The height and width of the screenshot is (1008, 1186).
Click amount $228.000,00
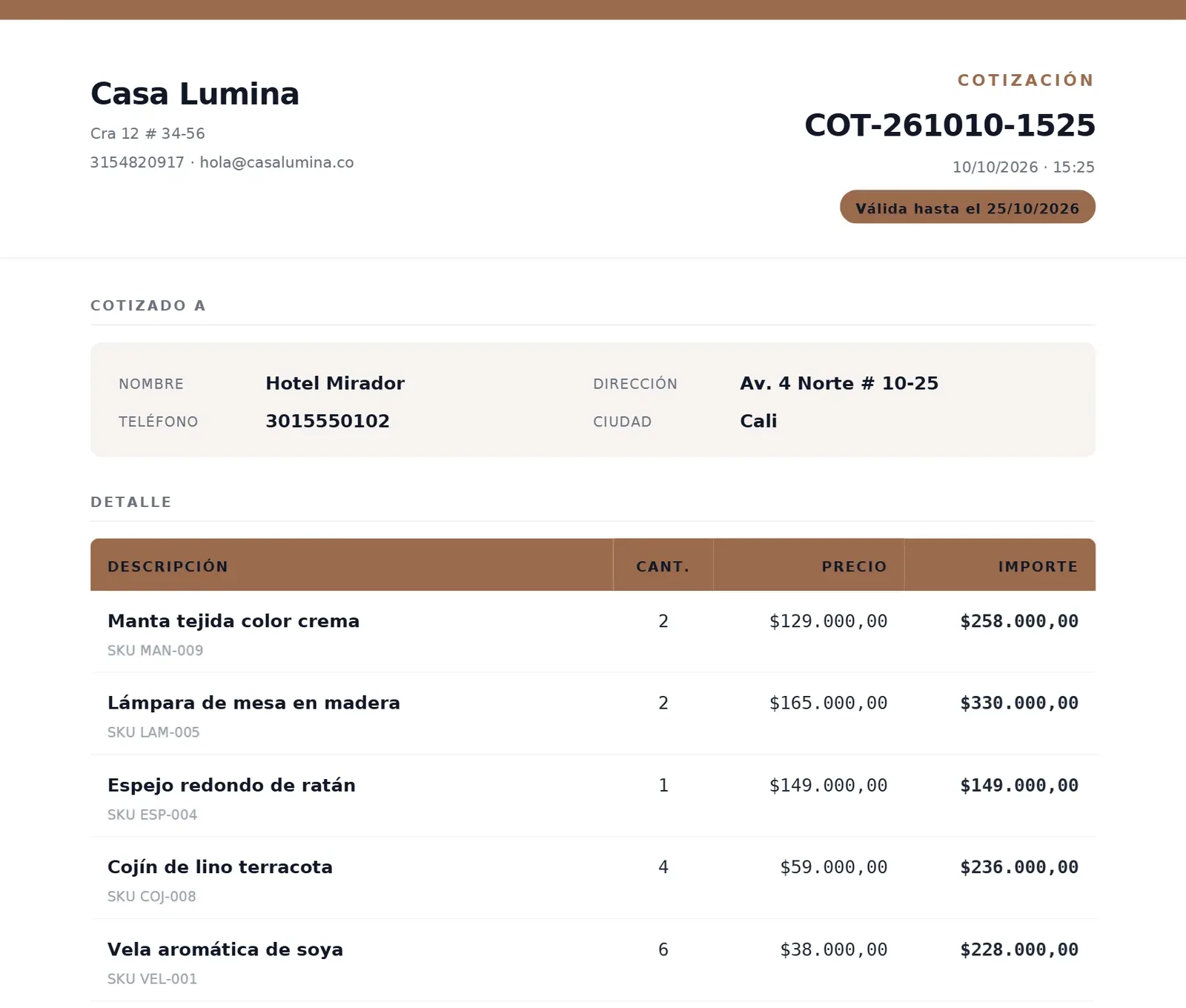pyautogui.click(x=1019, y=949)
